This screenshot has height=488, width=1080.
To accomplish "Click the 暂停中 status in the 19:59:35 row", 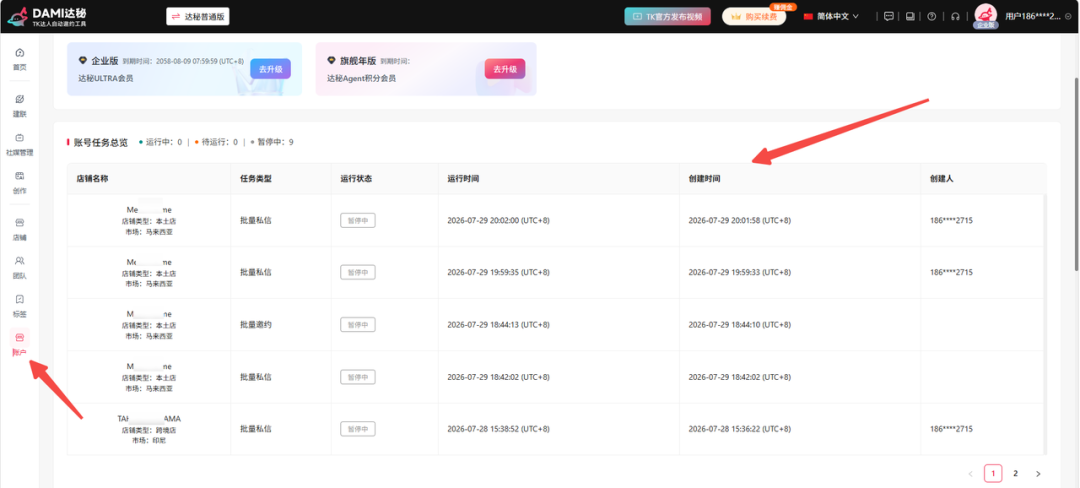I will tap(357, 273).
